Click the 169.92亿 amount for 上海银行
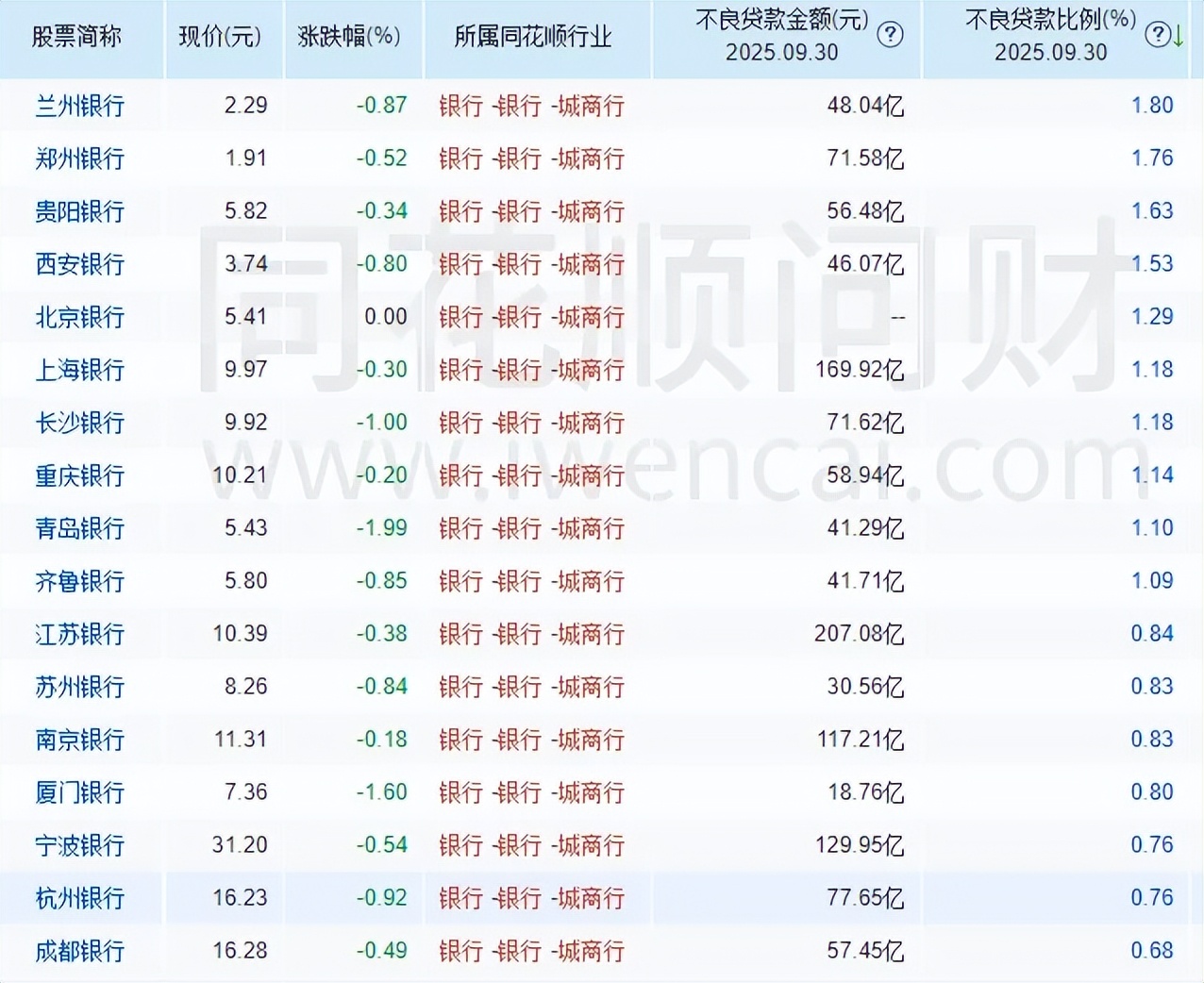Image resolution: width=1204 pixels, height=983 pixels. (x=860, y=370)
